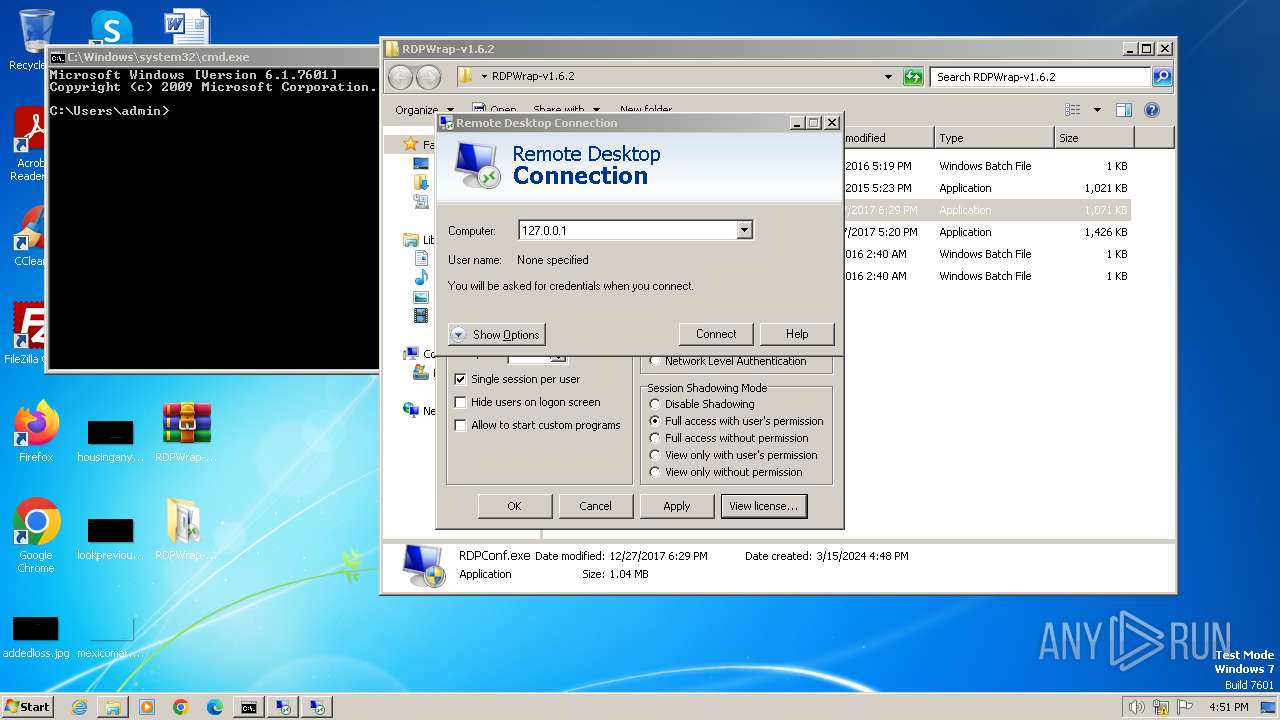Select the addedloss.jpg file on desktop
The image size is (1280, 720).
[36, 637]
